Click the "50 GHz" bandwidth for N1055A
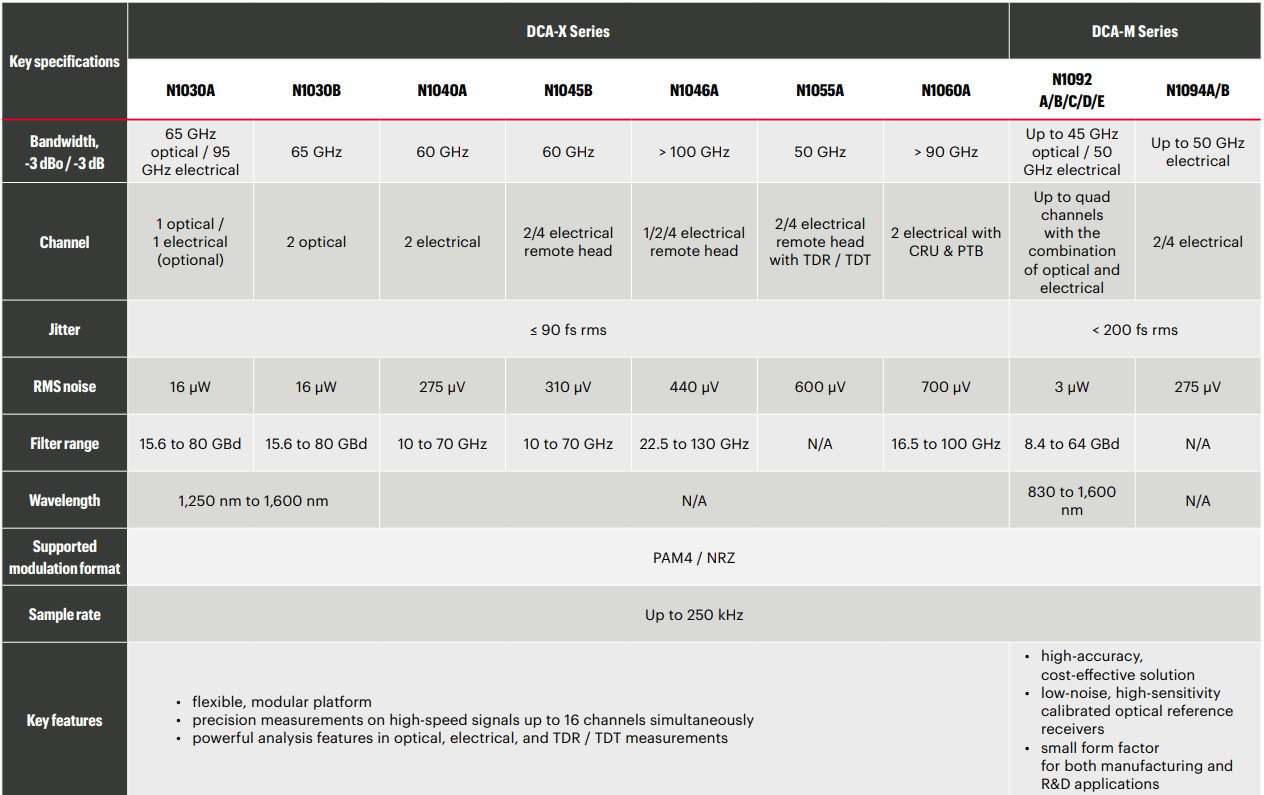Viewport: 1264px width, 795px height. pos(820,152)
